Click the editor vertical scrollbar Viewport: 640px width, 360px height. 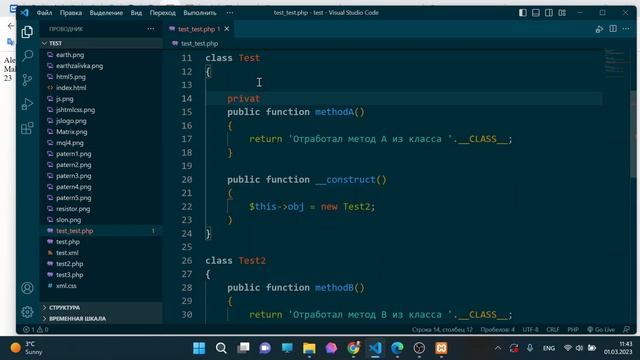(x=633, y=135)
